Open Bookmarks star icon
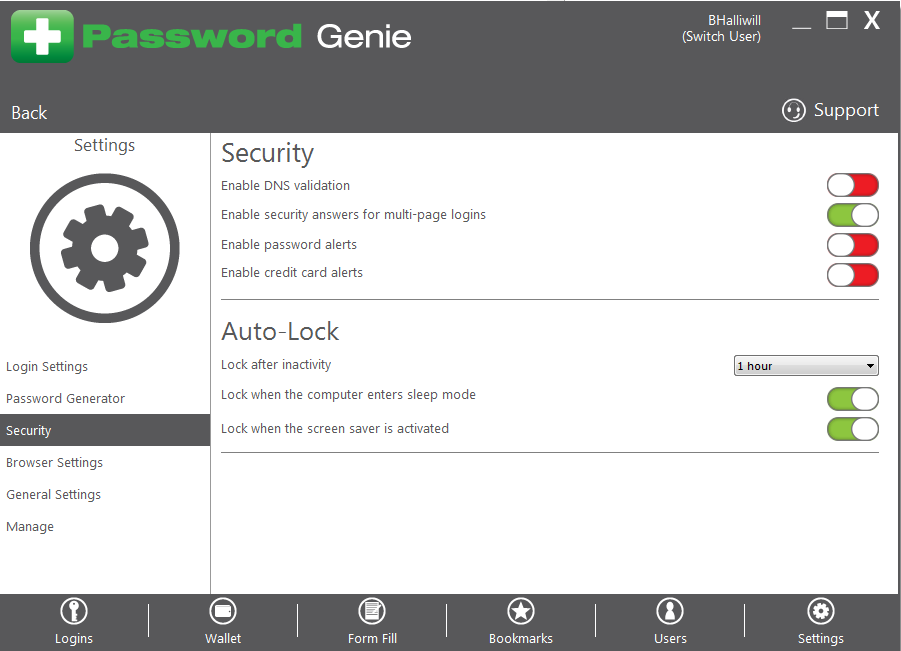Image resolution: width=901 pixels, height=651 pixels. (521, 611)
